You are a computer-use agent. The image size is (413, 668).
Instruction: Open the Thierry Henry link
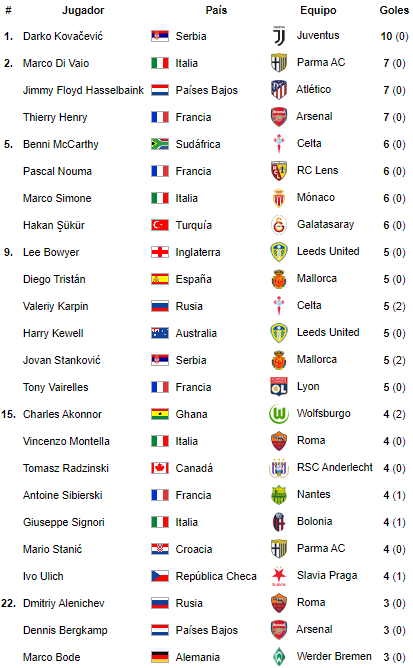55,117
